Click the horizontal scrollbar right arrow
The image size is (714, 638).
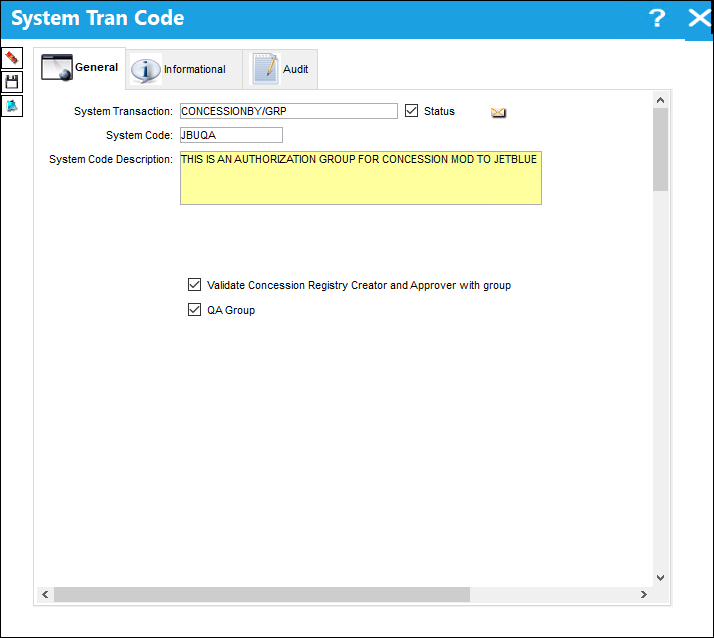(x=643, y=594)
